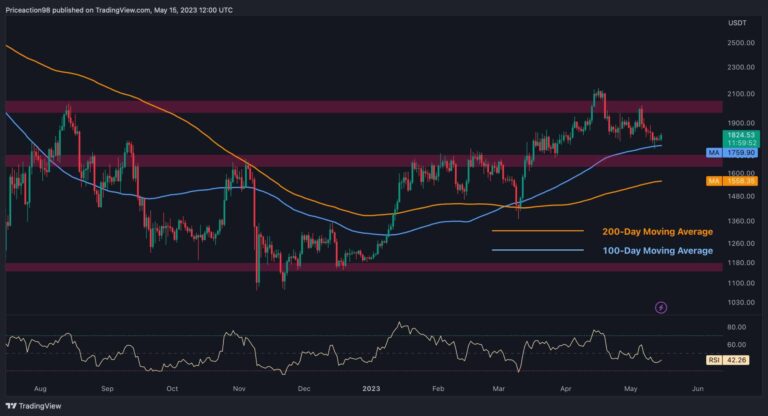Click the Sep label on time axis

pos(107,389)
